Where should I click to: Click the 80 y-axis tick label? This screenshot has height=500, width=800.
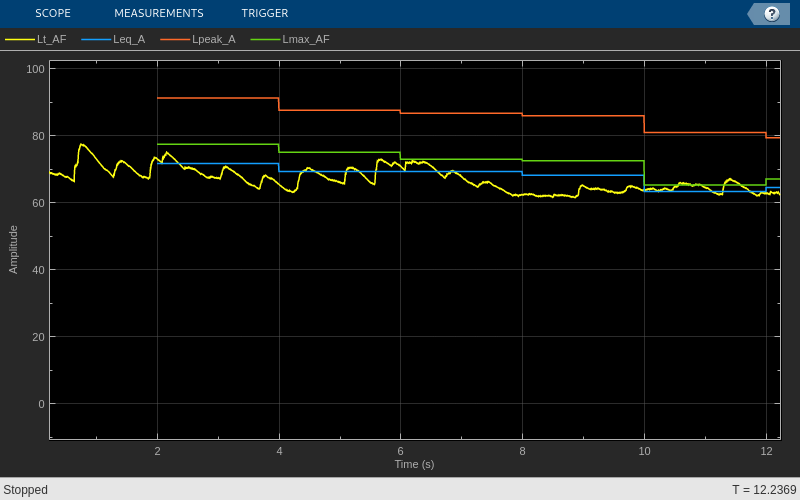tap(38, 136)
